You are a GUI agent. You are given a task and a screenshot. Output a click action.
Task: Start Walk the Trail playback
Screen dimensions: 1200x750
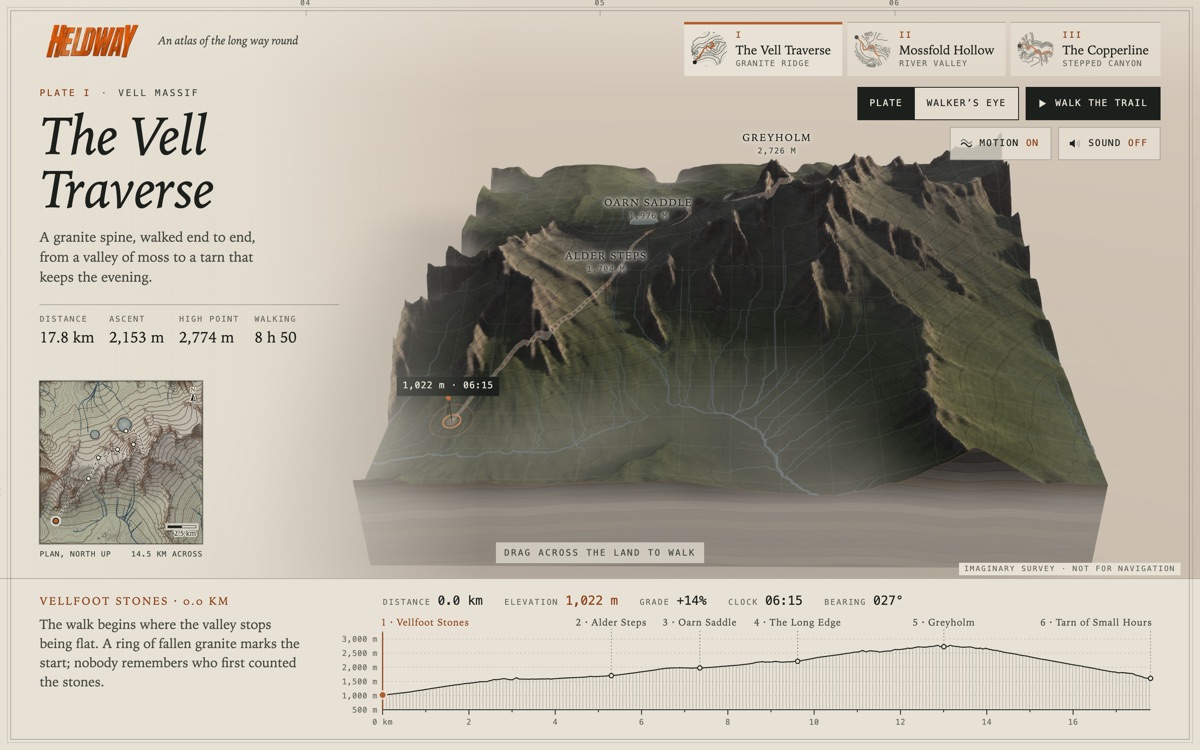pos(1093,103)
